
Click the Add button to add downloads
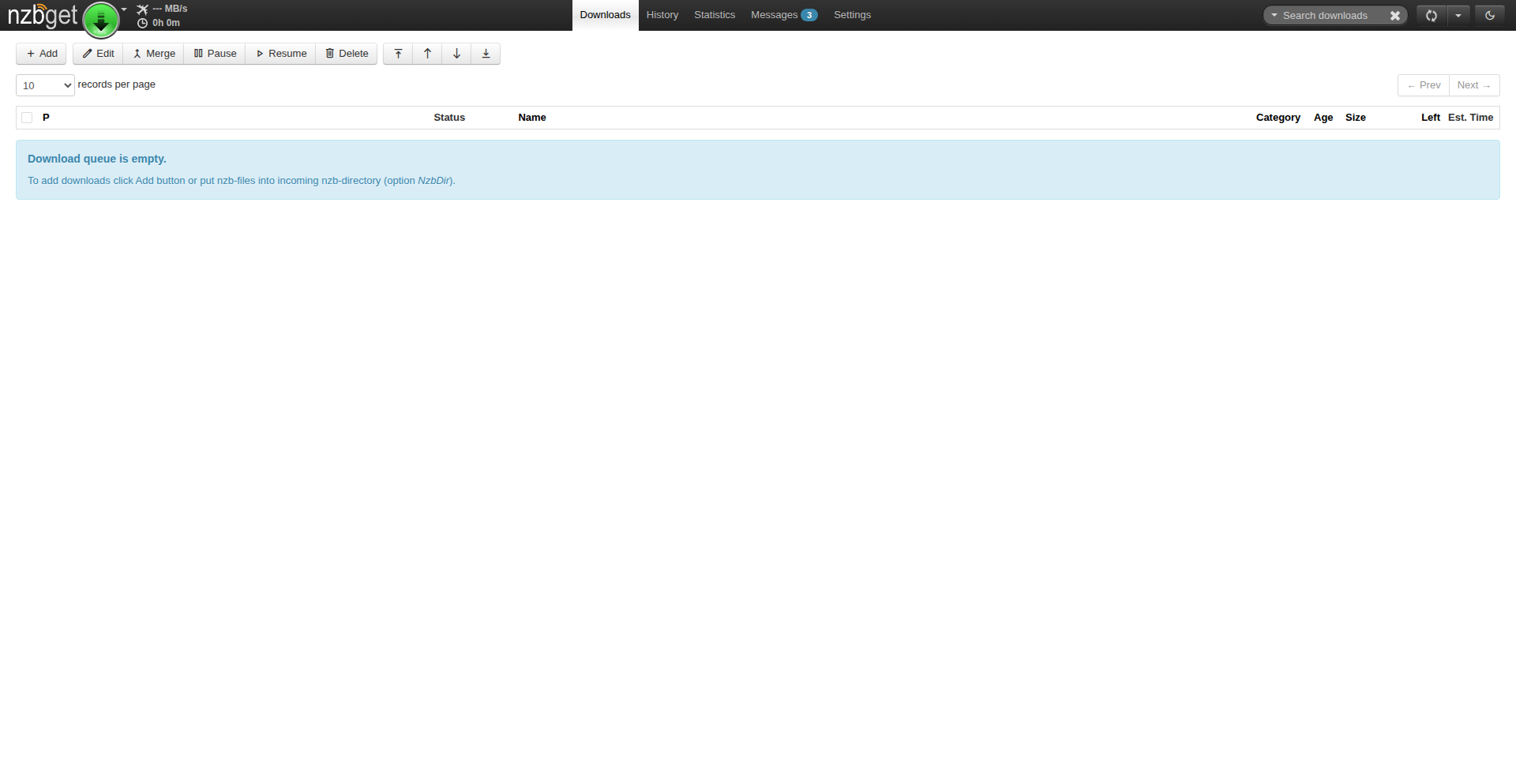(x=41, y=54)
